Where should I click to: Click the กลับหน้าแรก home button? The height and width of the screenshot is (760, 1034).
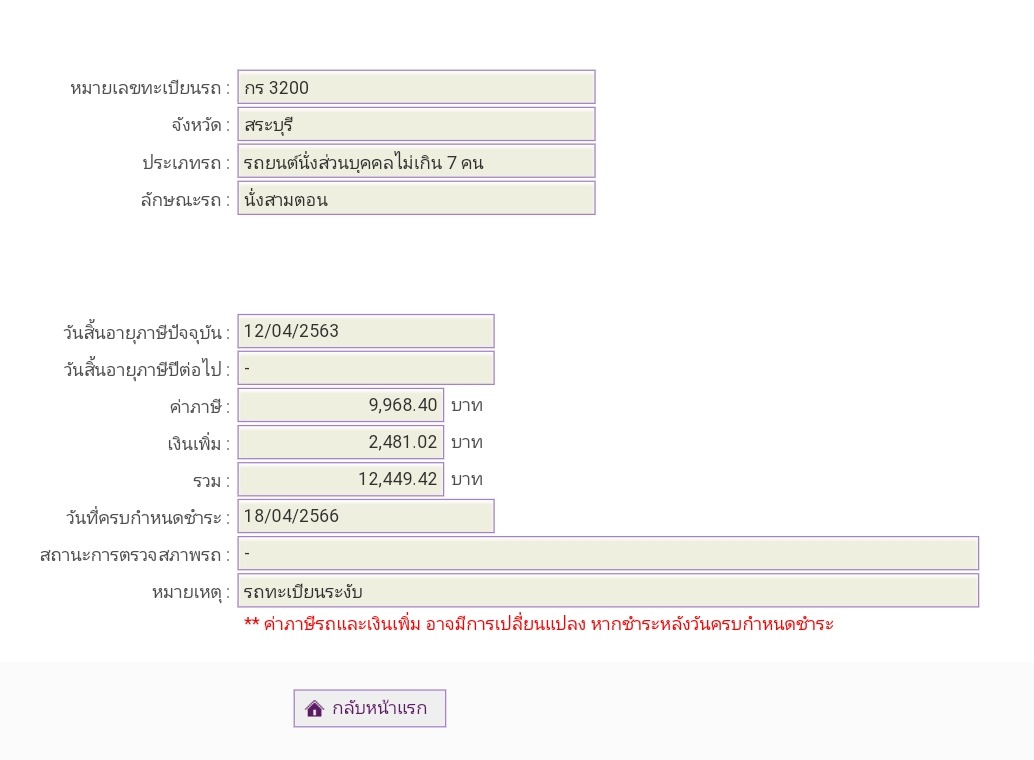click(x=369, y=708)
